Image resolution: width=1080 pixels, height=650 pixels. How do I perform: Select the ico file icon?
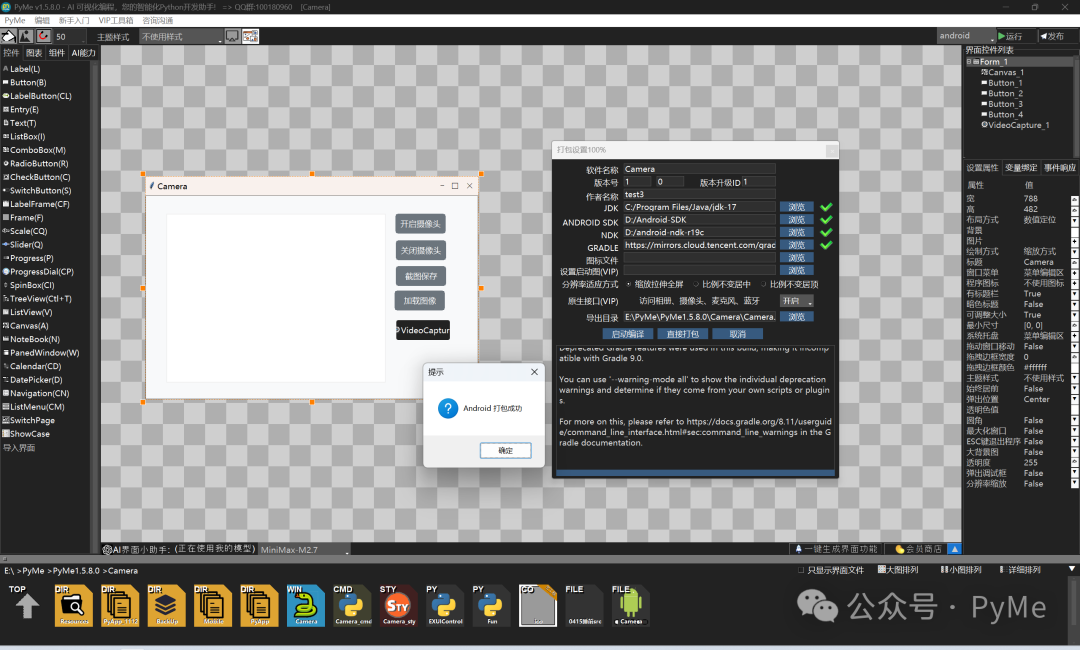pos(538,605)
